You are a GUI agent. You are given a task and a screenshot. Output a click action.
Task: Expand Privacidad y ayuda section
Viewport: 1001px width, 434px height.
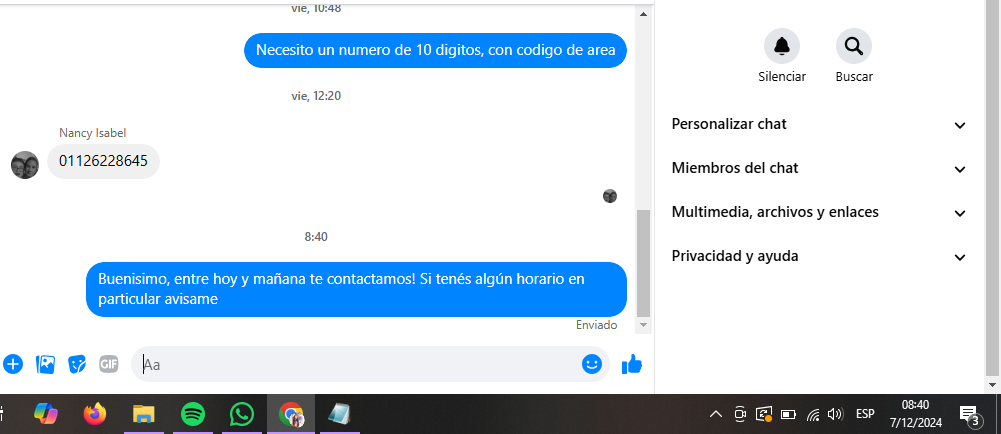coord(819,257)
